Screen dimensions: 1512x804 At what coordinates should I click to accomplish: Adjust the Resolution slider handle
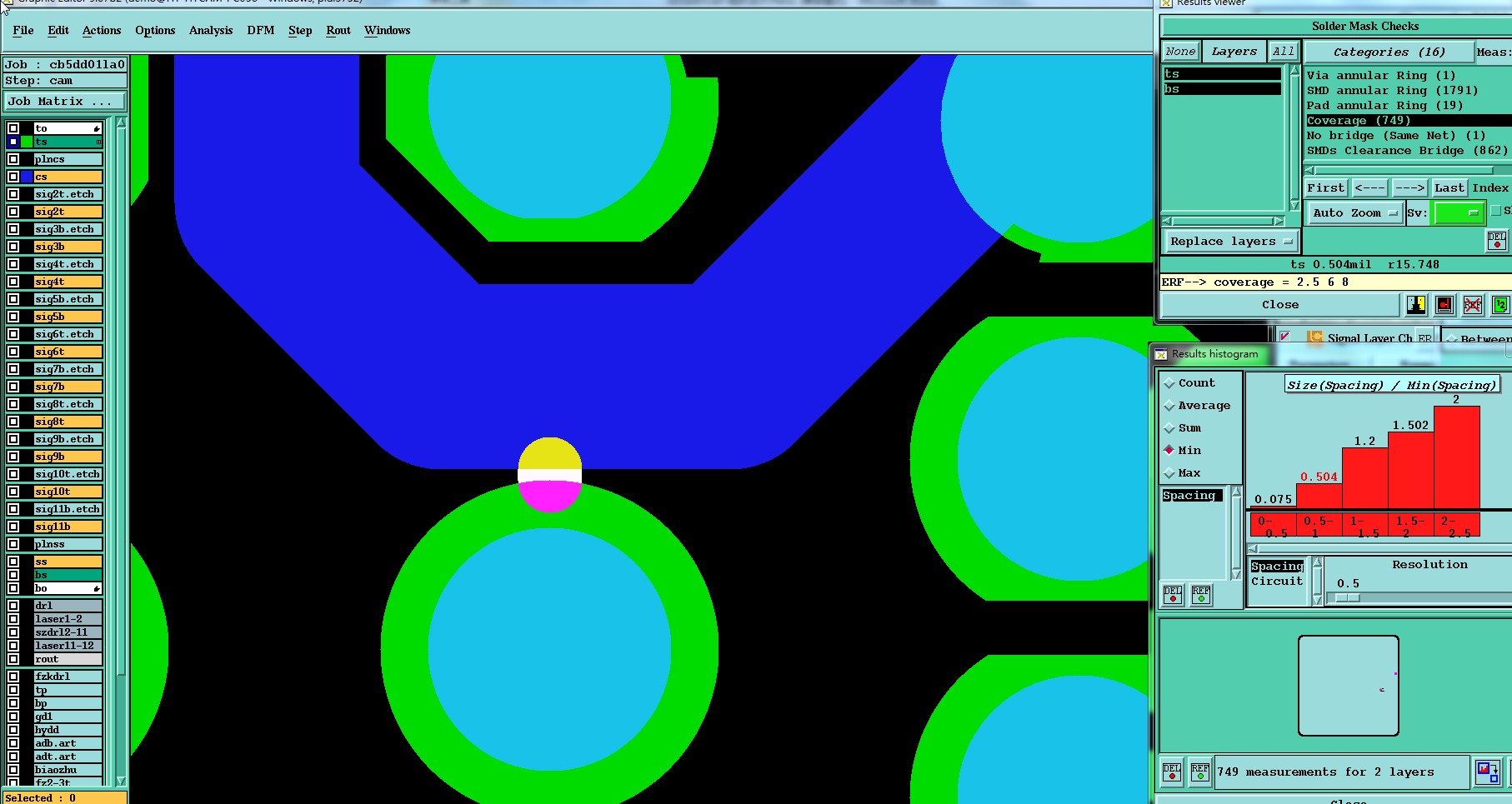pos(1348,598)
